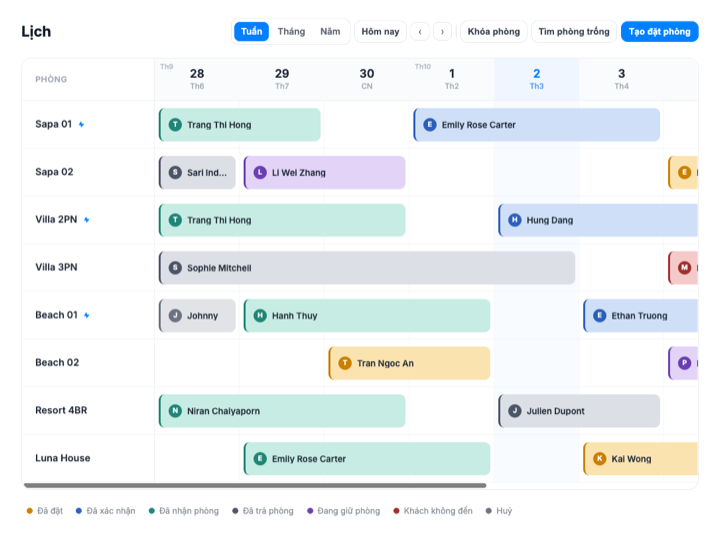Open Li Wei Zhang booking

pos(324,173)
